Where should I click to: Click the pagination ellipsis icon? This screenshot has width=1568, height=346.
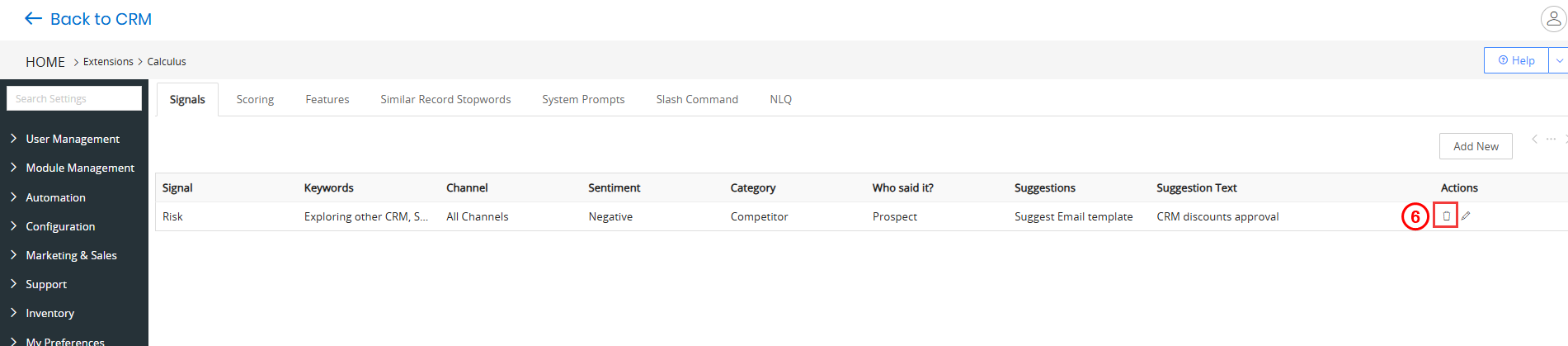point(1551,139)
